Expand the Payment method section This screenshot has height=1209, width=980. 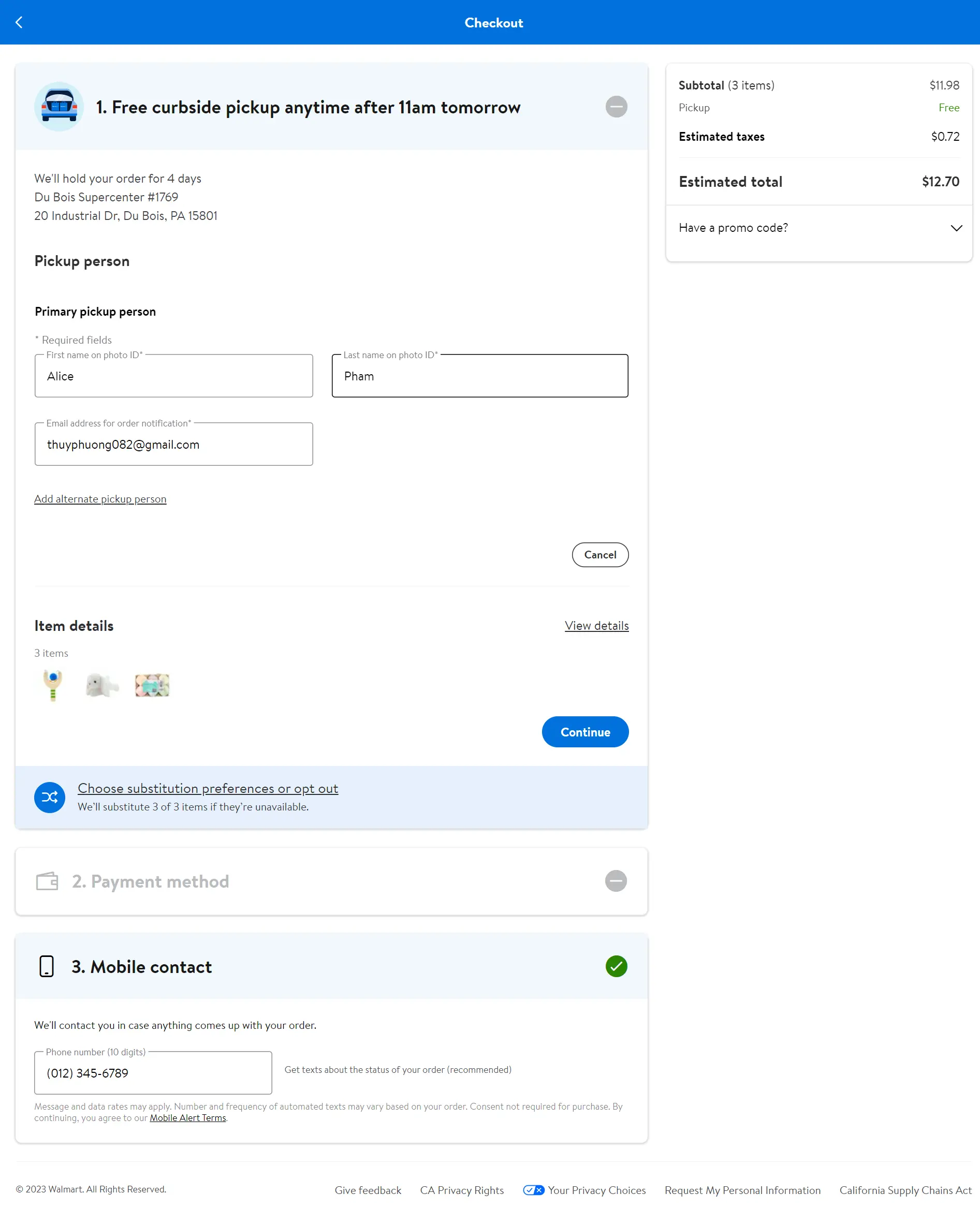616,880
